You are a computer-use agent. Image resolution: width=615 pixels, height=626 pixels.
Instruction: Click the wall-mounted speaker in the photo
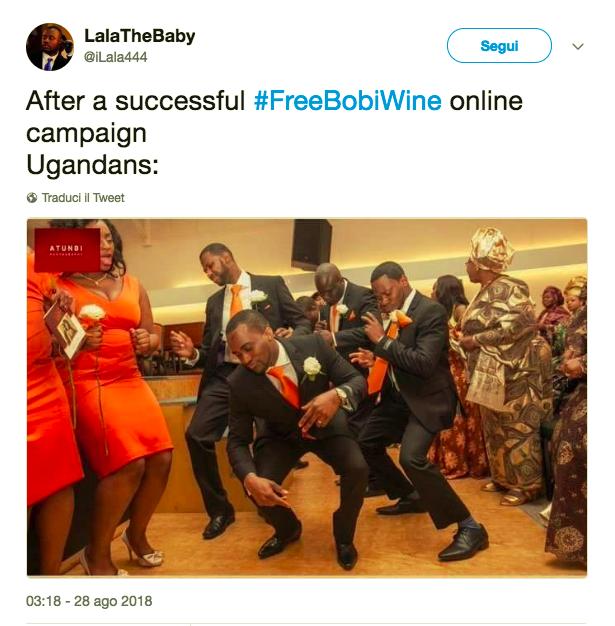tap(311, 243)
